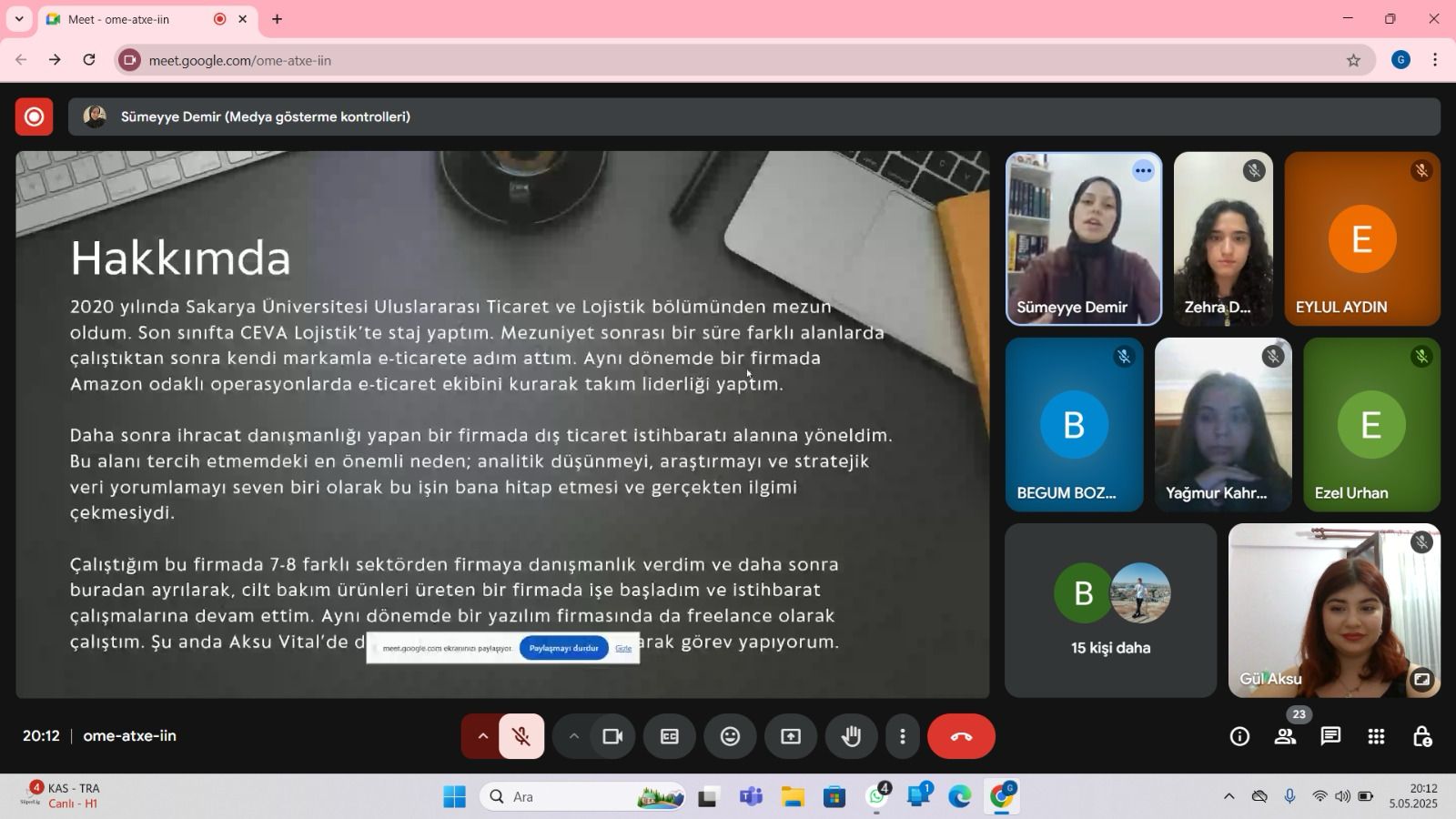Open the emoji reactions button
The image size is (1456, 819).
[x=730, y=736]
